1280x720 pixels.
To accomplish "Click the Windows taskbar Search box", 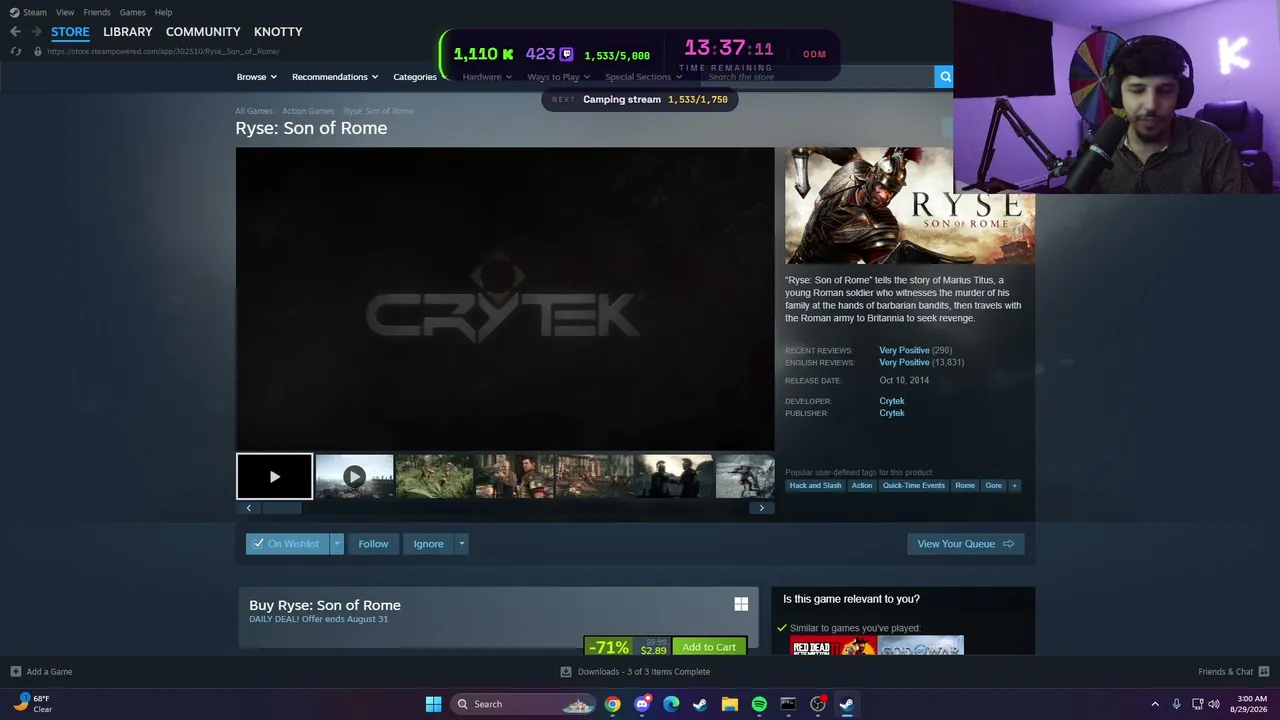I will tap(523, 704).
